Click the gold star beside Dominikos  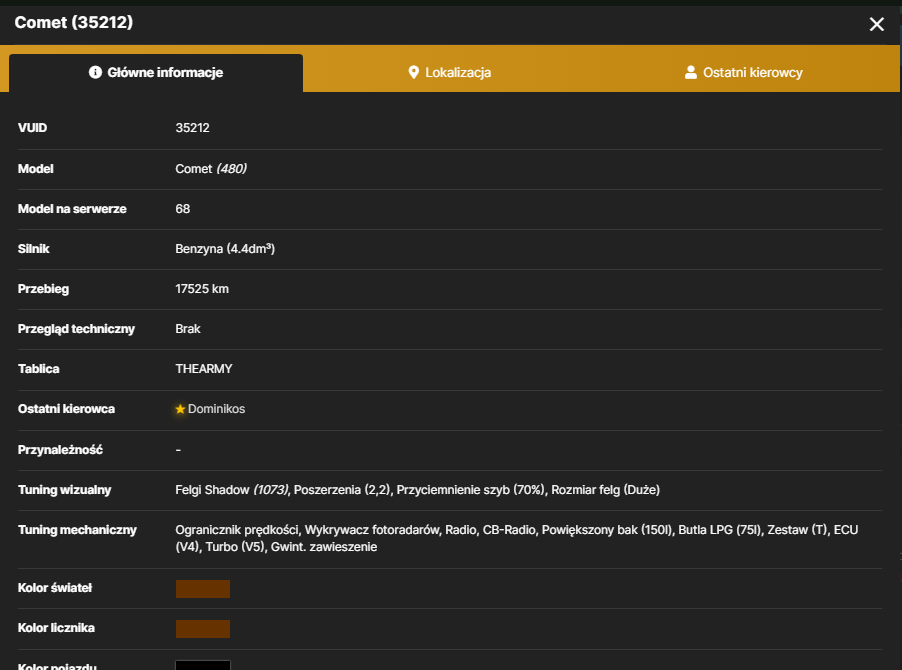pyautogui.click(x=180, y=409)
